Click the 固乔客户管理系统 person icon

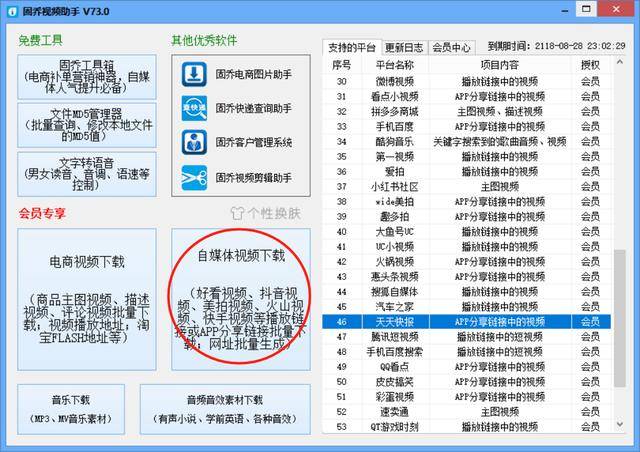click(194, 142)
